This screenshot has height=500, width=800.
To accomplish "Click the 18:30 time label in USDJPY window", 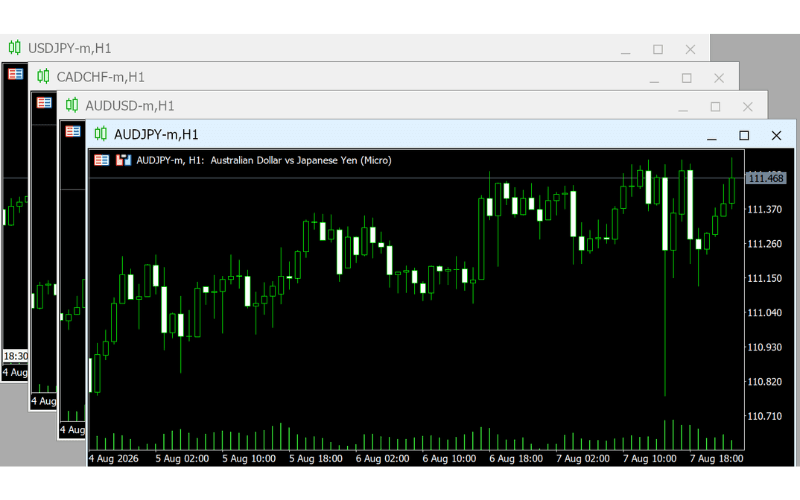I will (x=16, y=356).
